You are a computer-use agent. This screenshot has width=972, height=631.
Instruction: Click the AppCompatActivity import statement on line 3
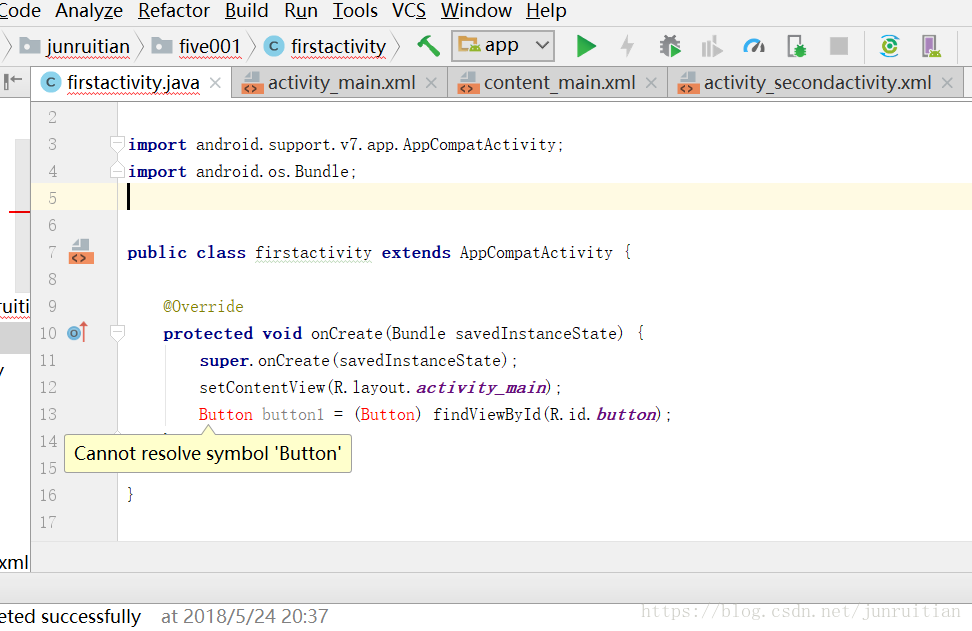(345, 144)
